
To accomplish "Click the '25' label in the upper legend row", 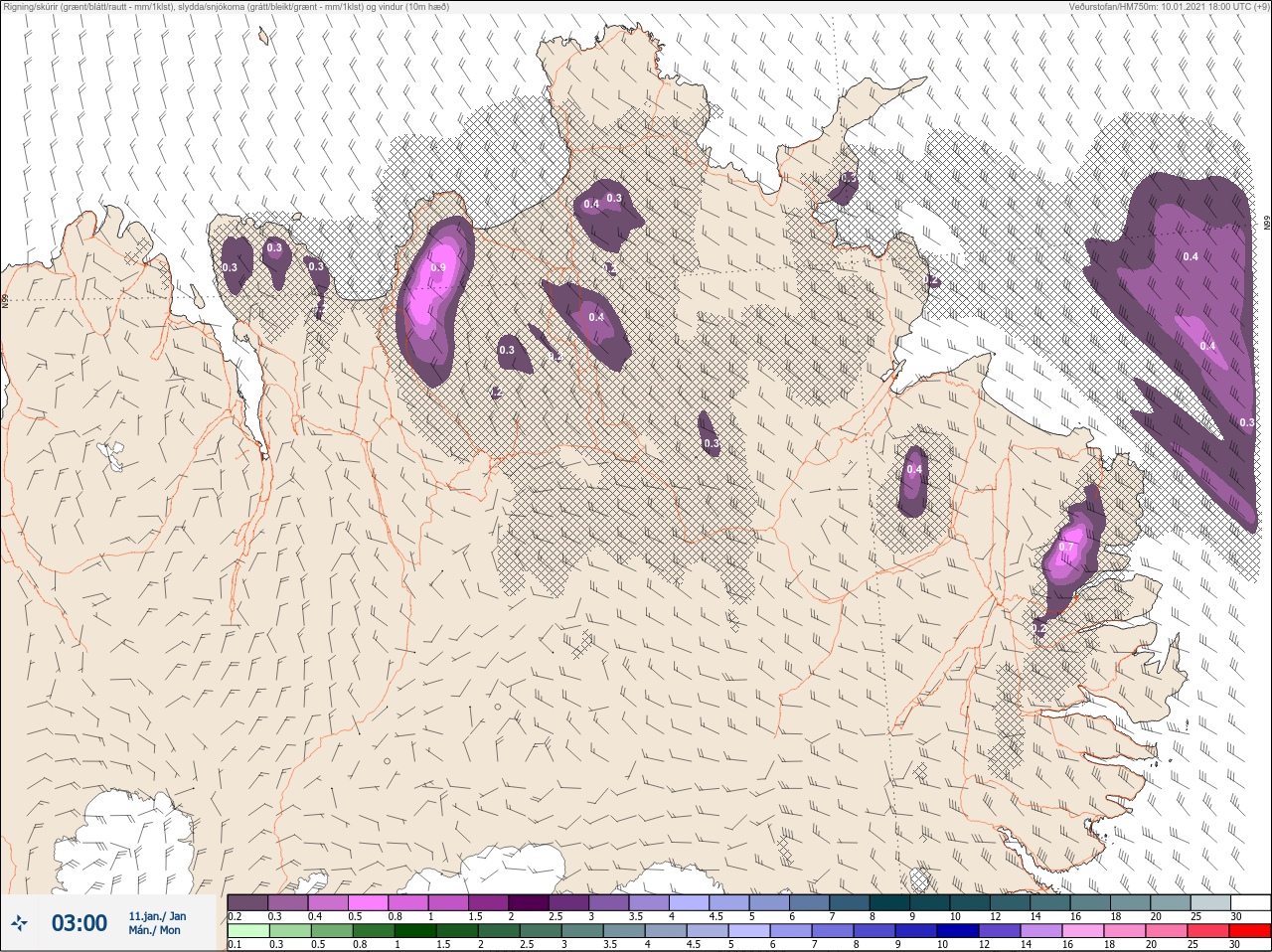I will (x=1194, y=916).
